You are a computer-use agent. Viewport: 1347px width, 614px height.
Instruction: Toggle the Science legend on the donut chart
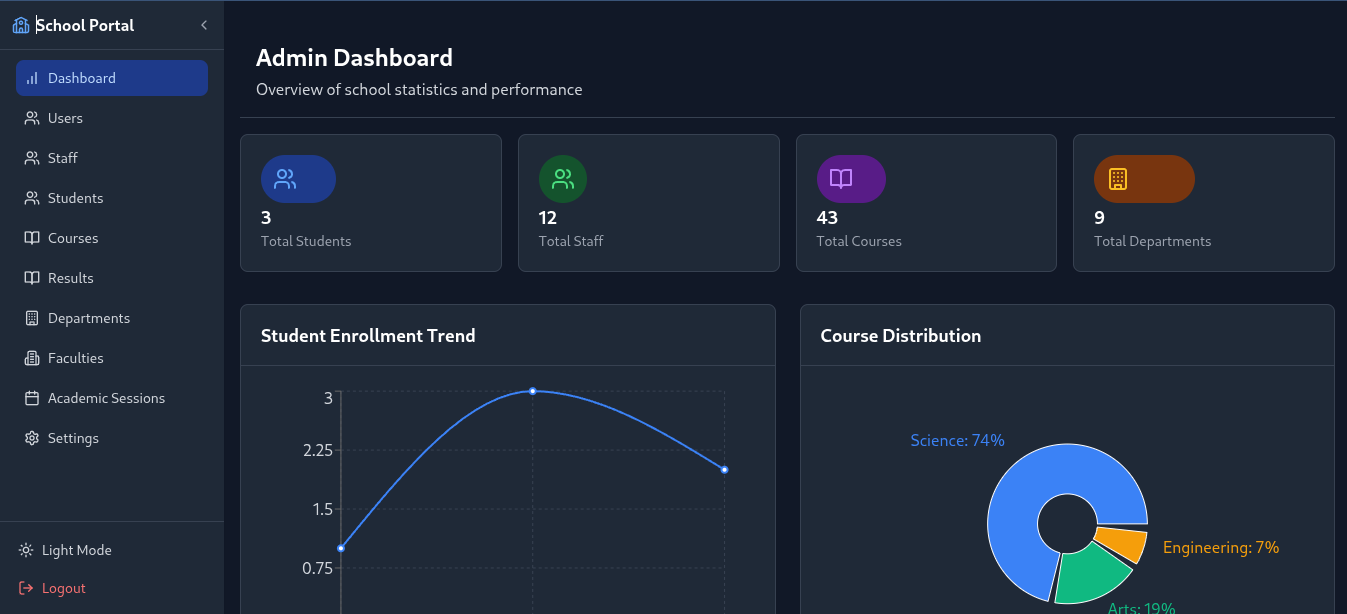coord(956,440)
